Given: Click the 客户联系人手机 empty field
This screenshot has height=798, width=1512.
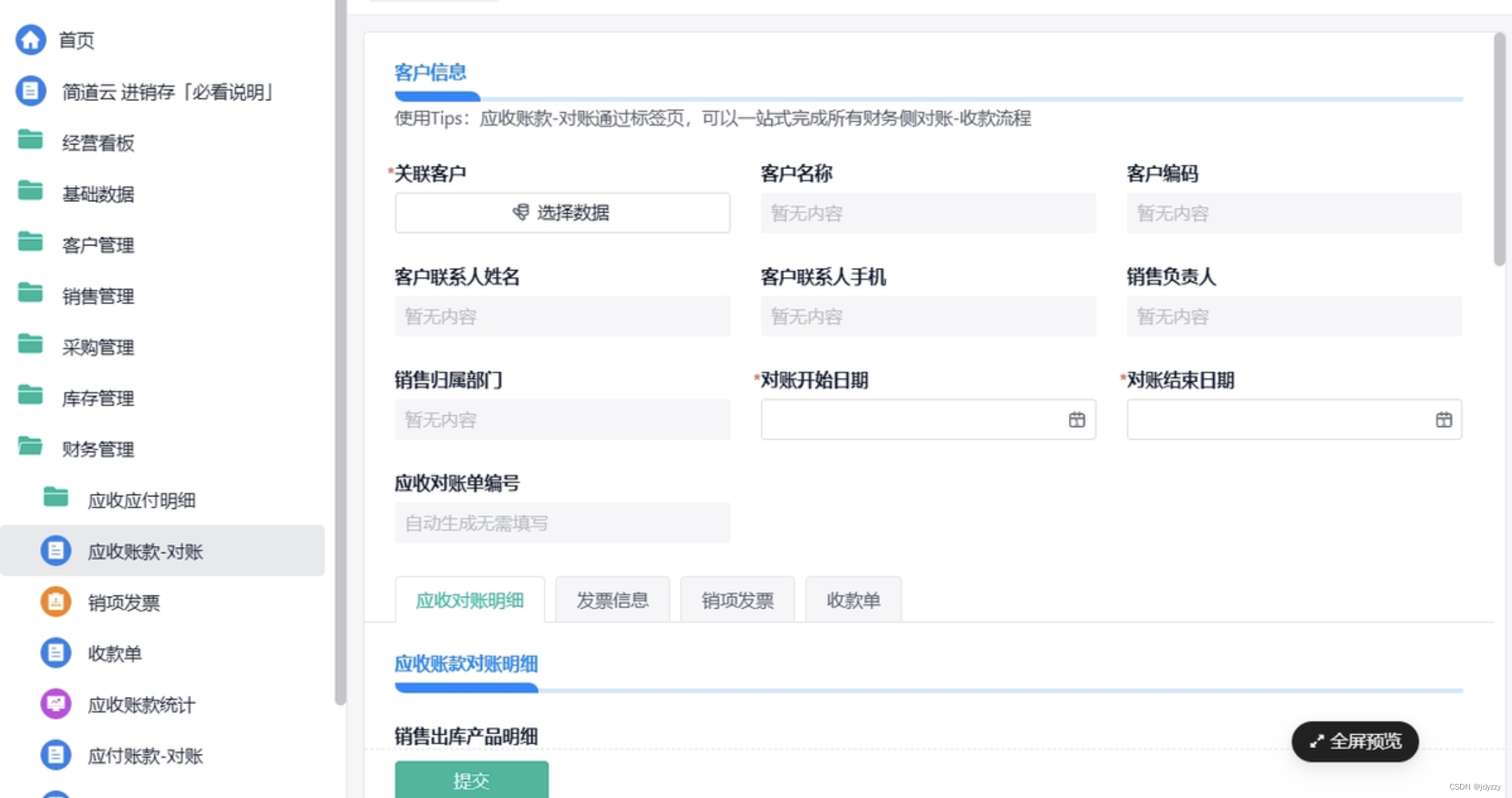Looking at the screenshot, I should click(928, 316).
